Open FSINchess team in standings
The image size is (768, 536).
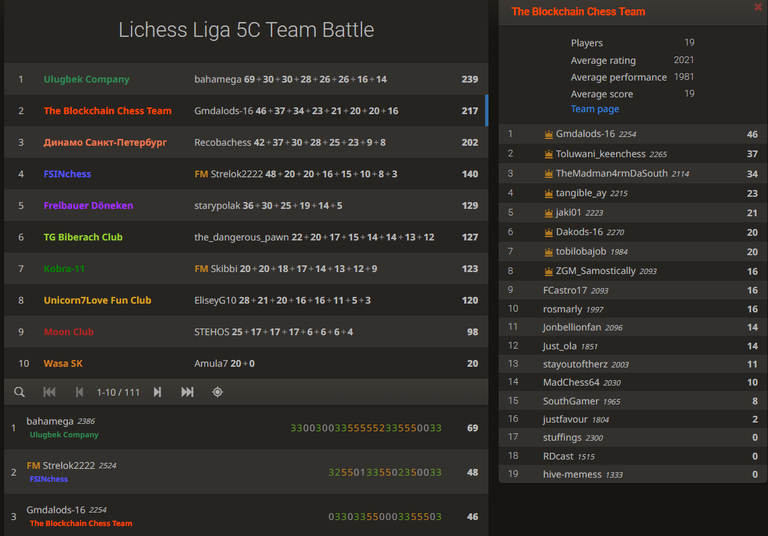click(x=246, y=174)
